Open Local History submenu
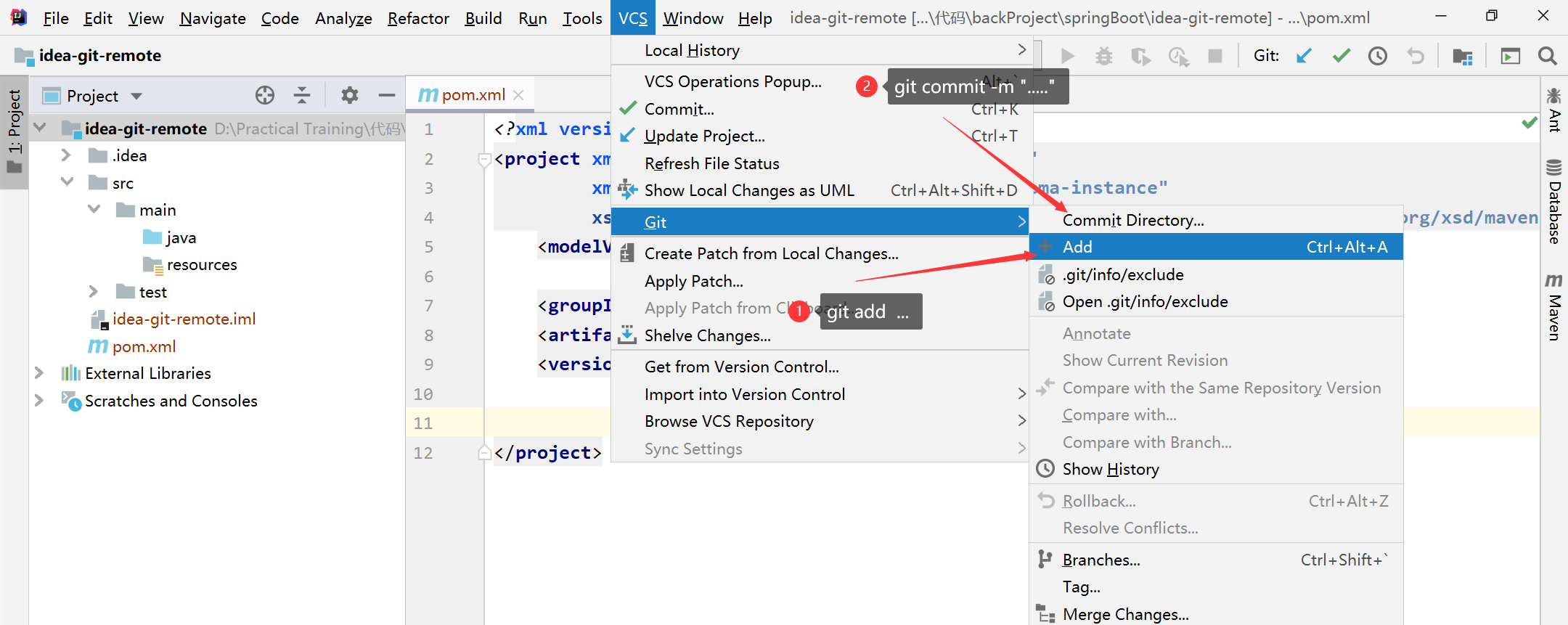The image size is (1568, 625). pos(820,50)
